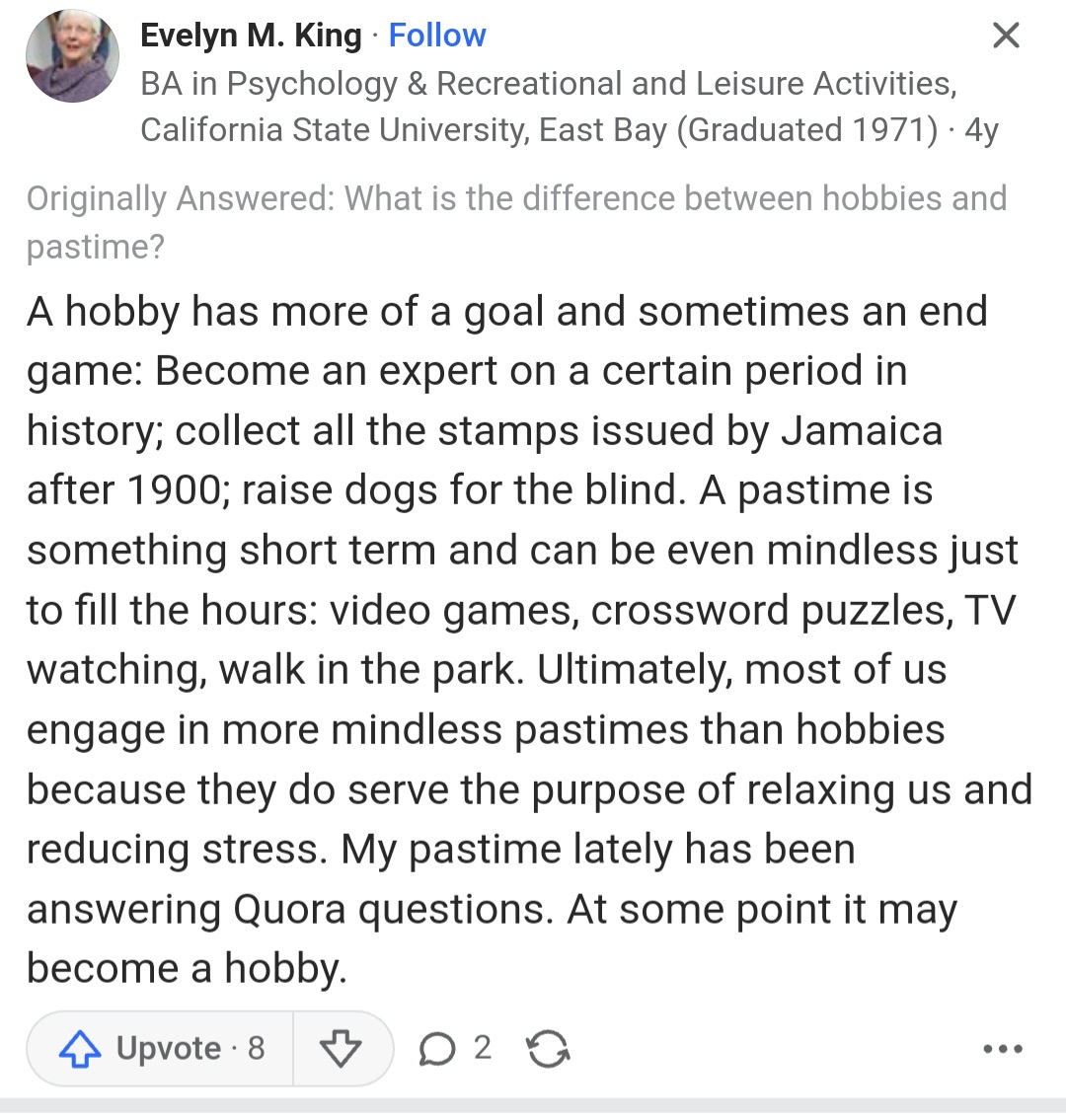Image resolution: width=1066 pixels, height=1120 pixels.
Task: Downvote Evelyn's answer
Action: click(x=342, y=1049)
